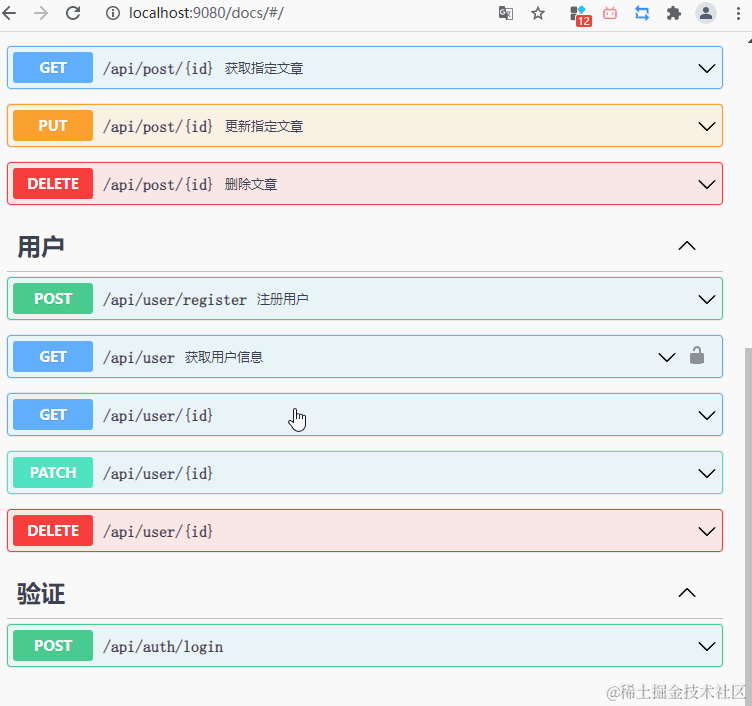
Task: Expand PUT /api/post/{id} chevron
Action: tap(706, 126)
